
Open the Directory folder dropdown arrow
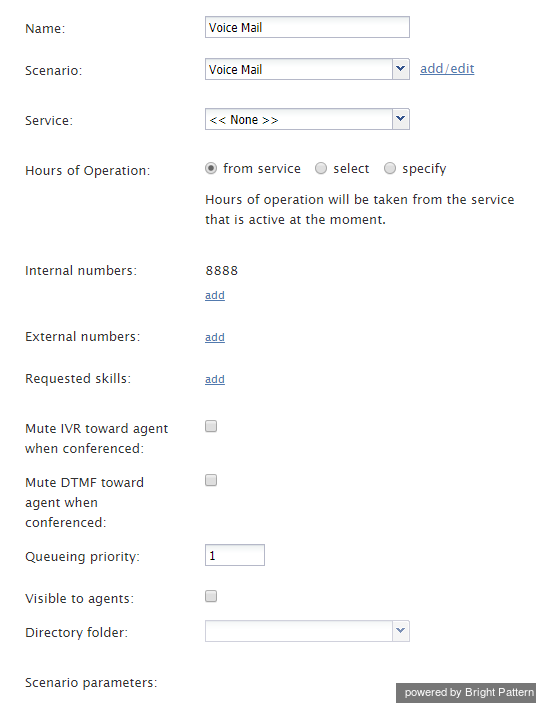pos(401,631)
